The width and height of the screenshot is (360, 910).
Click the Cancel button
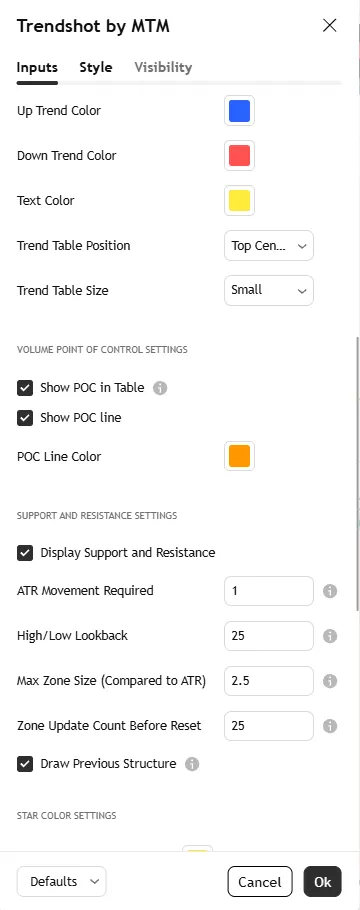pos(260,882)
